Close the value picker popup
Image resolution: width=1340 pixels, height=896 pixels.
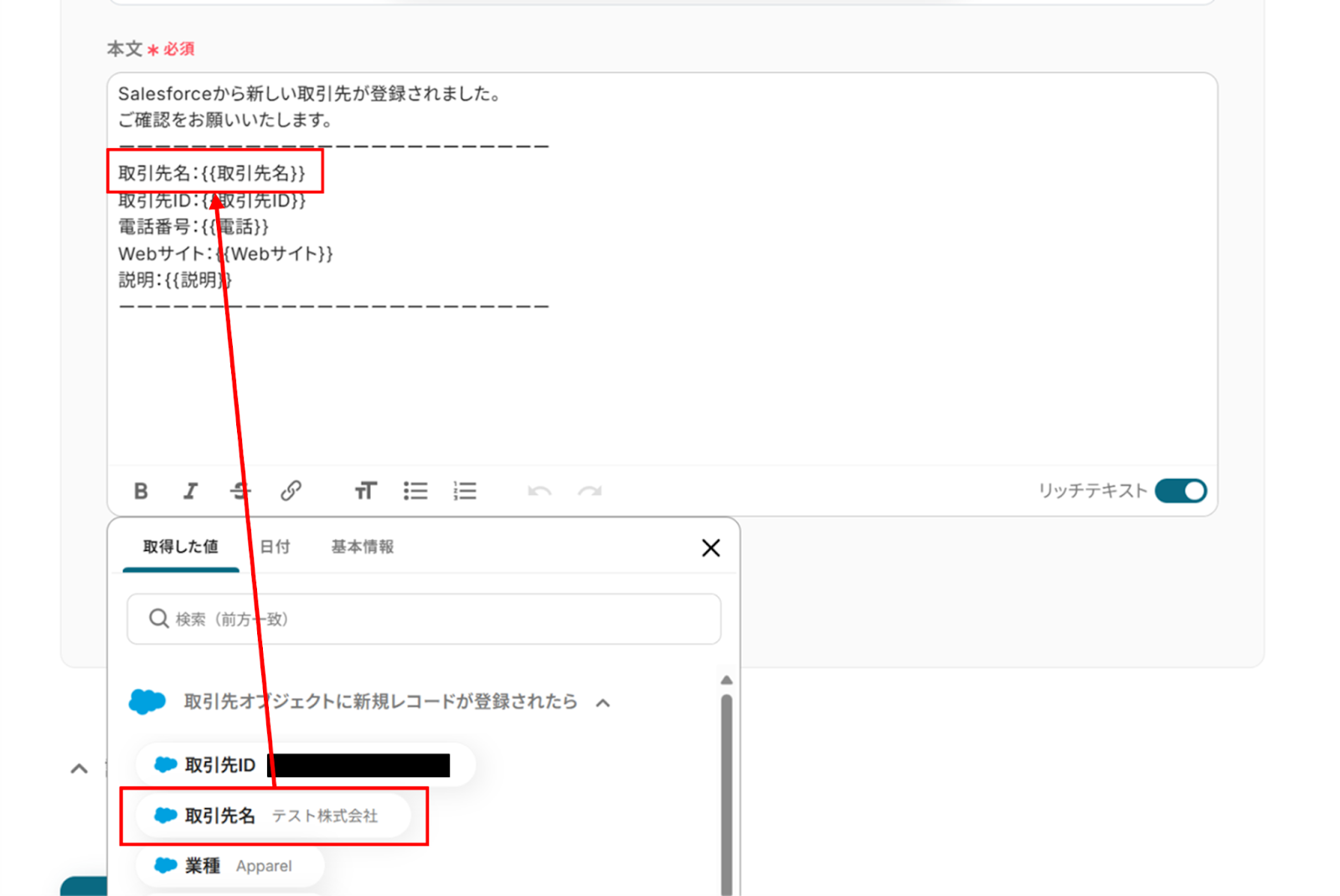click(711, 548)
